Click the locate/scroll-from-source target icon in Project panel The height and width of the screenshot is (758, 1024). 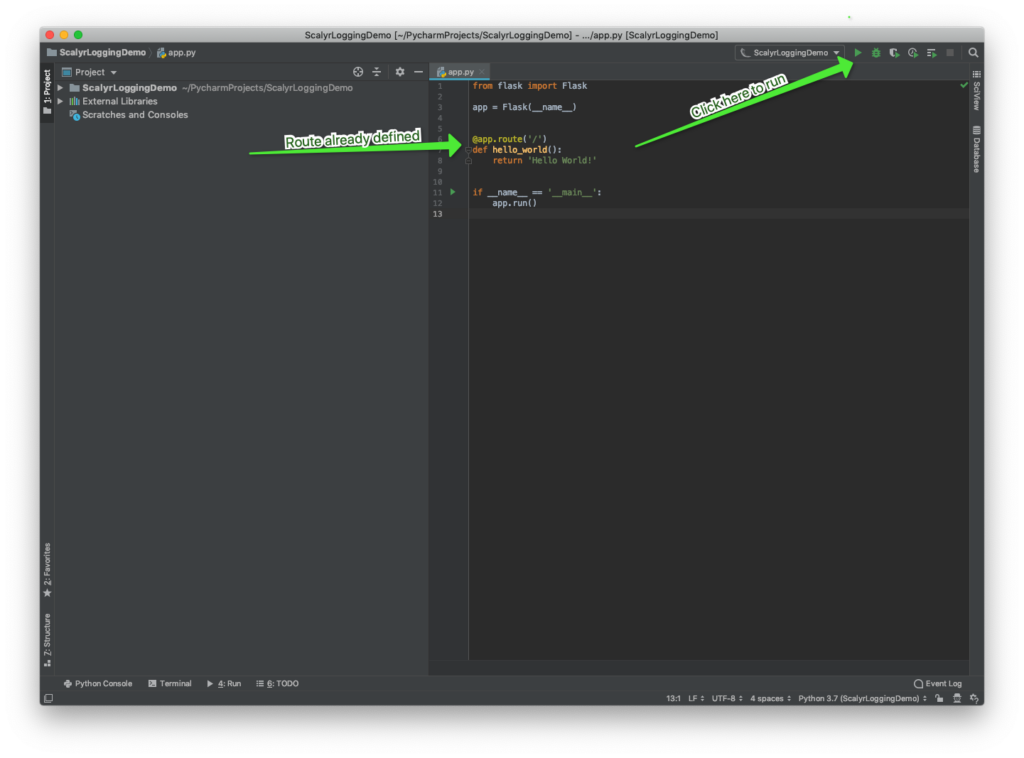click(358, 72)
